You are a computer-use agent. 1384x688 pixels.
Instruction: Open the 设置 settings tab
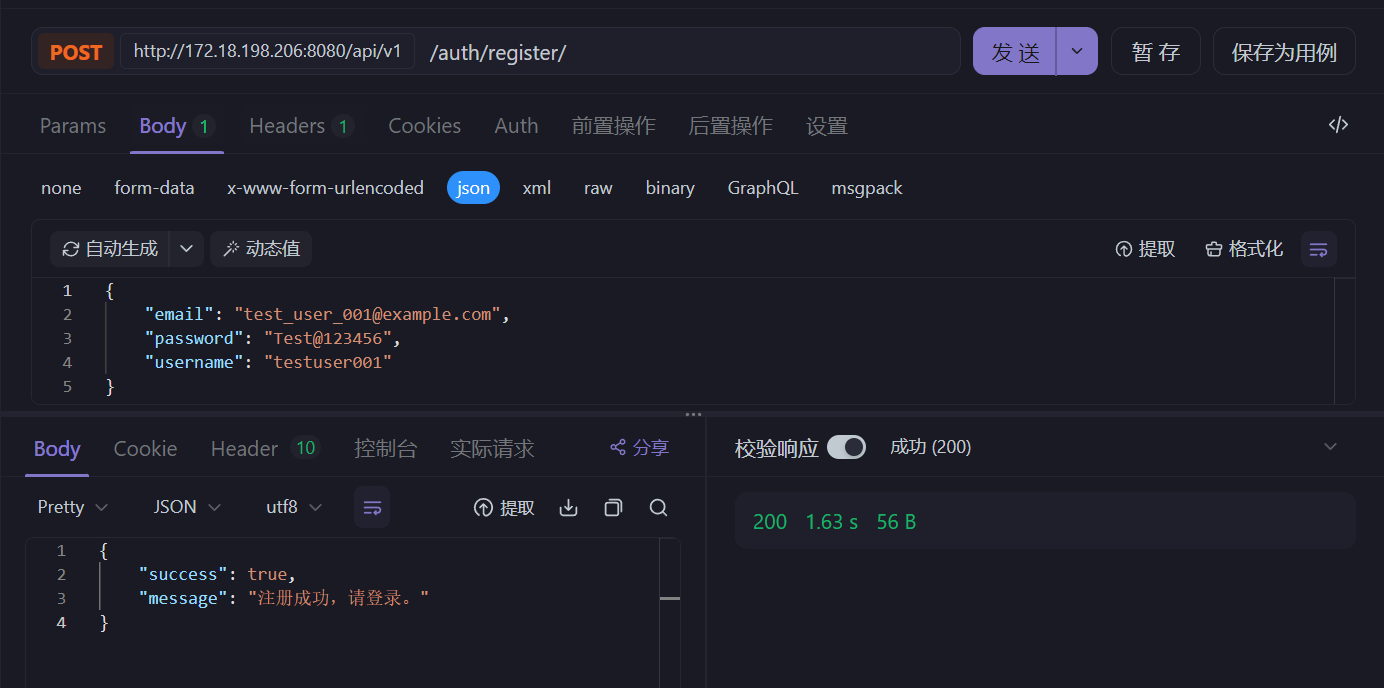click(x=827, y=125)
